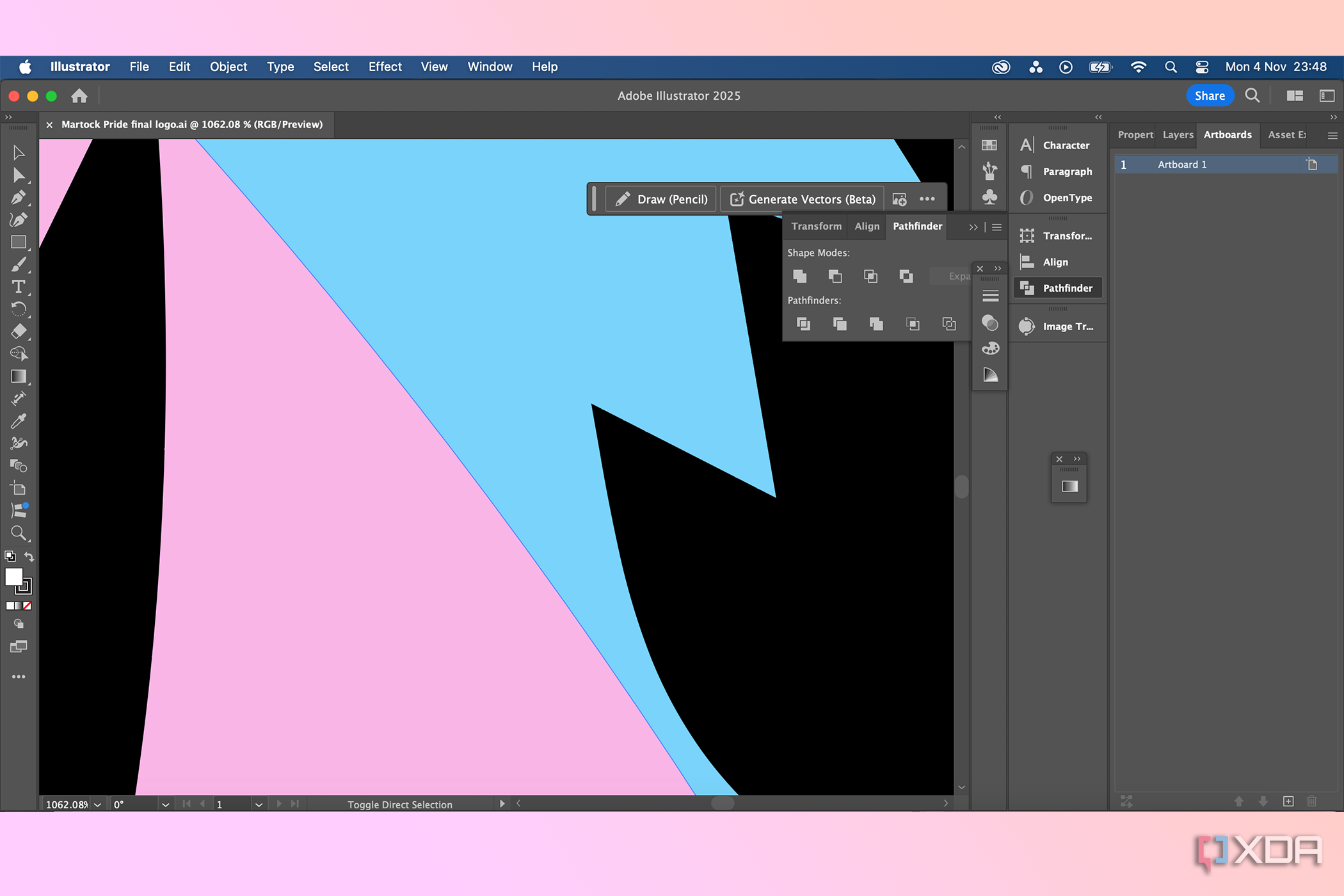Click the Merge pathfinder icon

tap(876, 324)
